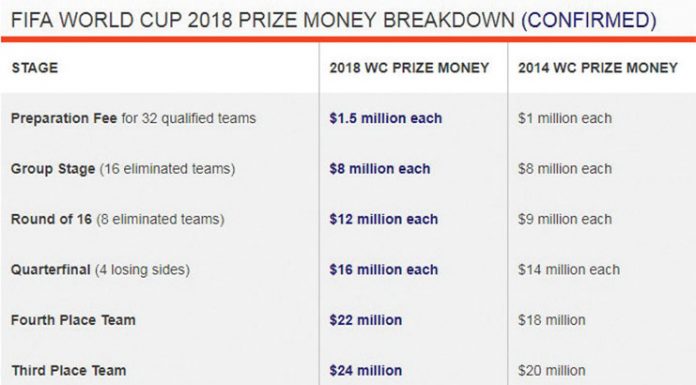The image size is (696, 385).
Task: Click the $12 million each value
Action: pos(384,219)
